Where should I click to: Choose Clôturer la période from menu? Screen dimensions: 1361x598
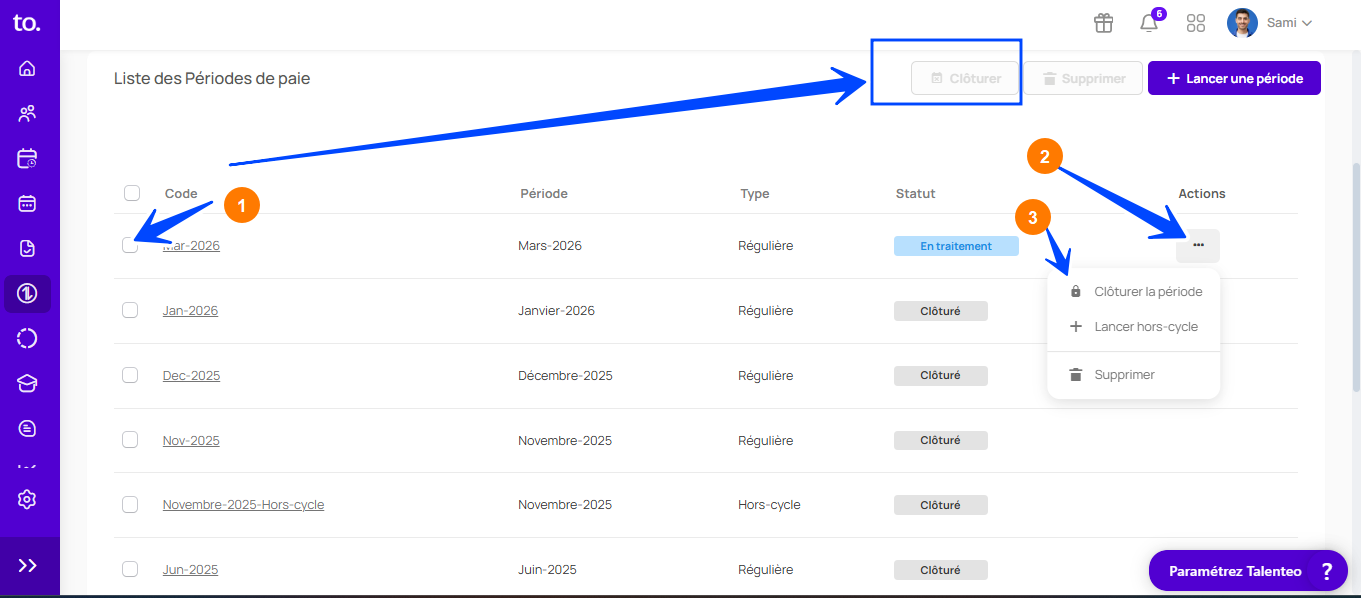pyautogui.click(x=1147, y=292)
